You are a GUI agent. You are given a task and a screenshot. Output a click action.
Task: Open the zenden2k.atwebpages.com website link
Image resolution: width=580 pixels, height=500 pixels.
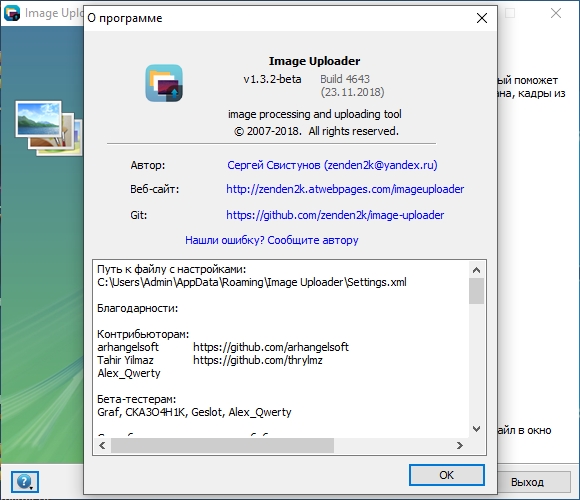345,189
